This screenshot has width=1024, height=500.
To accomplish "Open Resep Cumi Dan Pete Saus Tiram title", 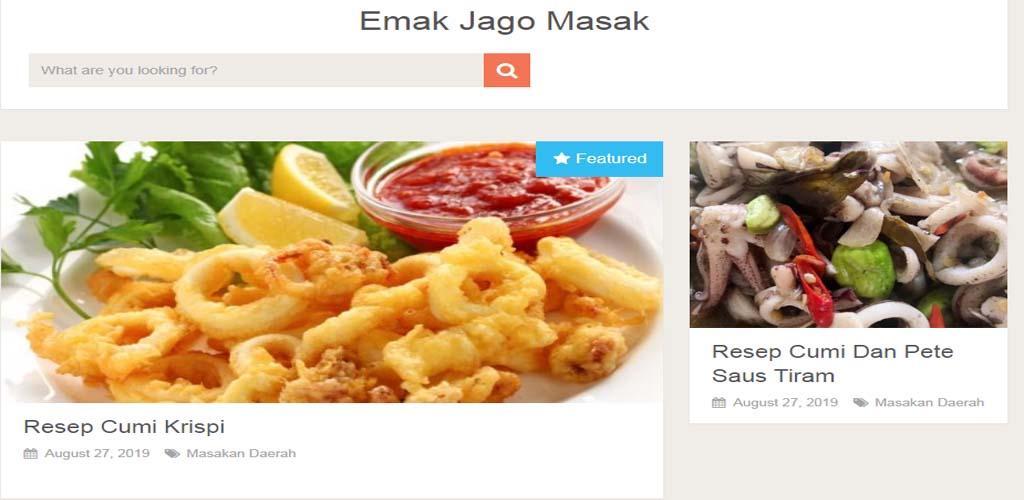I will 833,364.
